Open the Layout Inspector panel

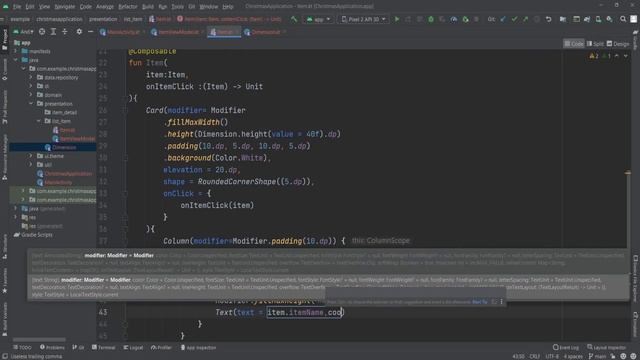(606, 347)
